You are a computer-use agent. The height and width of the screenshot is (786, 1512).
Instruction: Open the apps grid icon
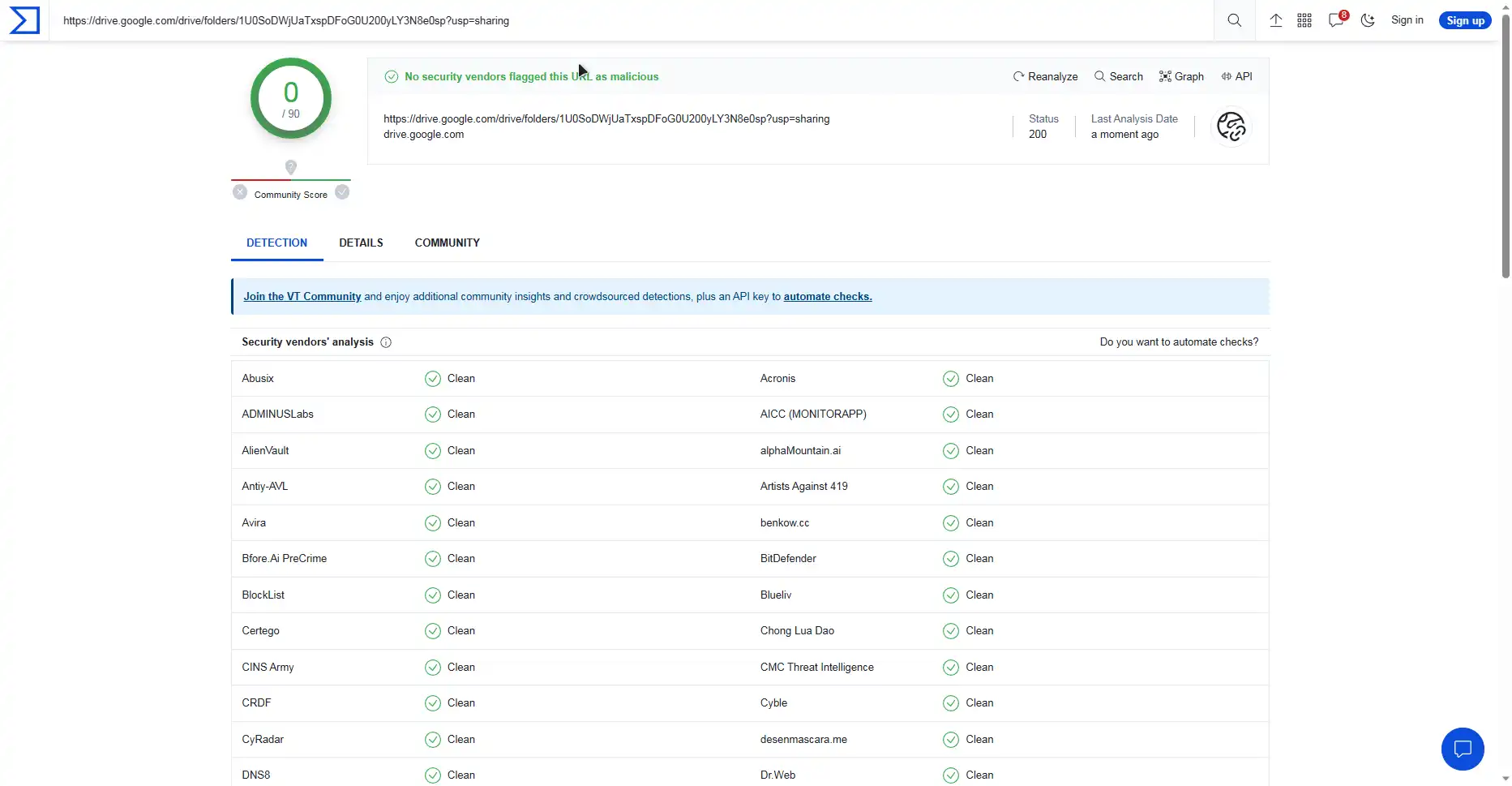point(1304,20)
